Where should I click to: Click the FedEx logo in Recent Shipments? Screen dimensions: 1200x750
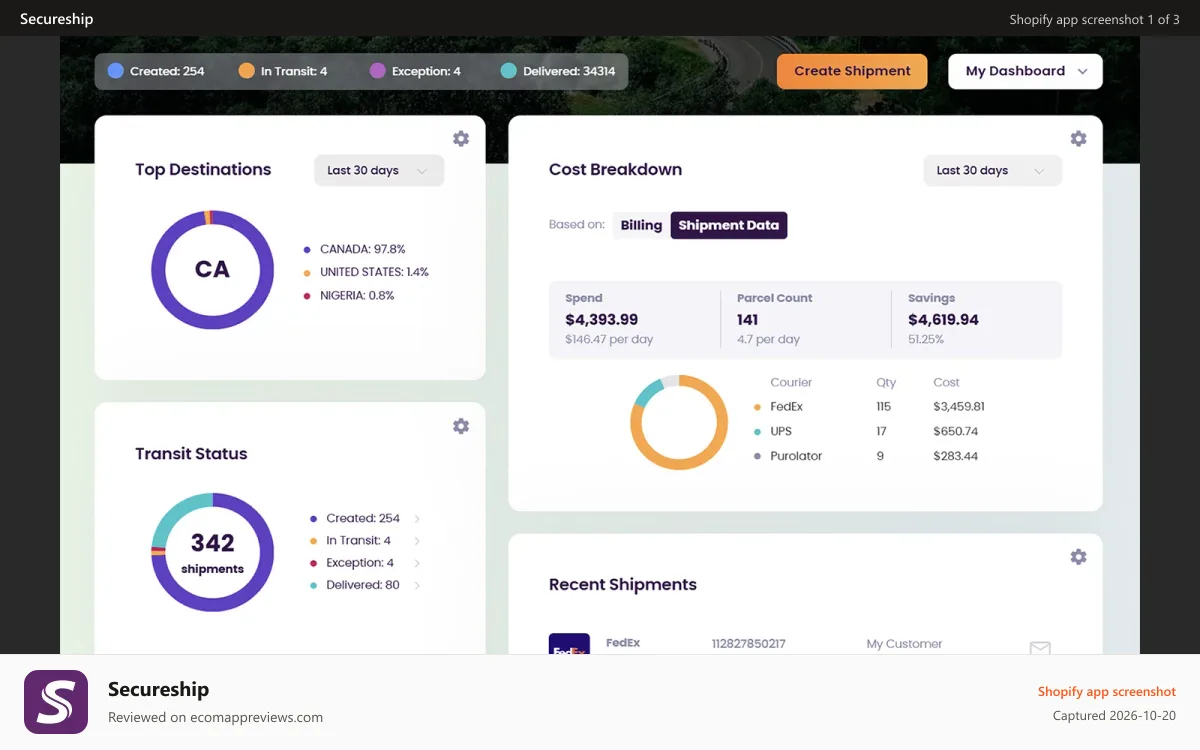click(x=569, y=645)
